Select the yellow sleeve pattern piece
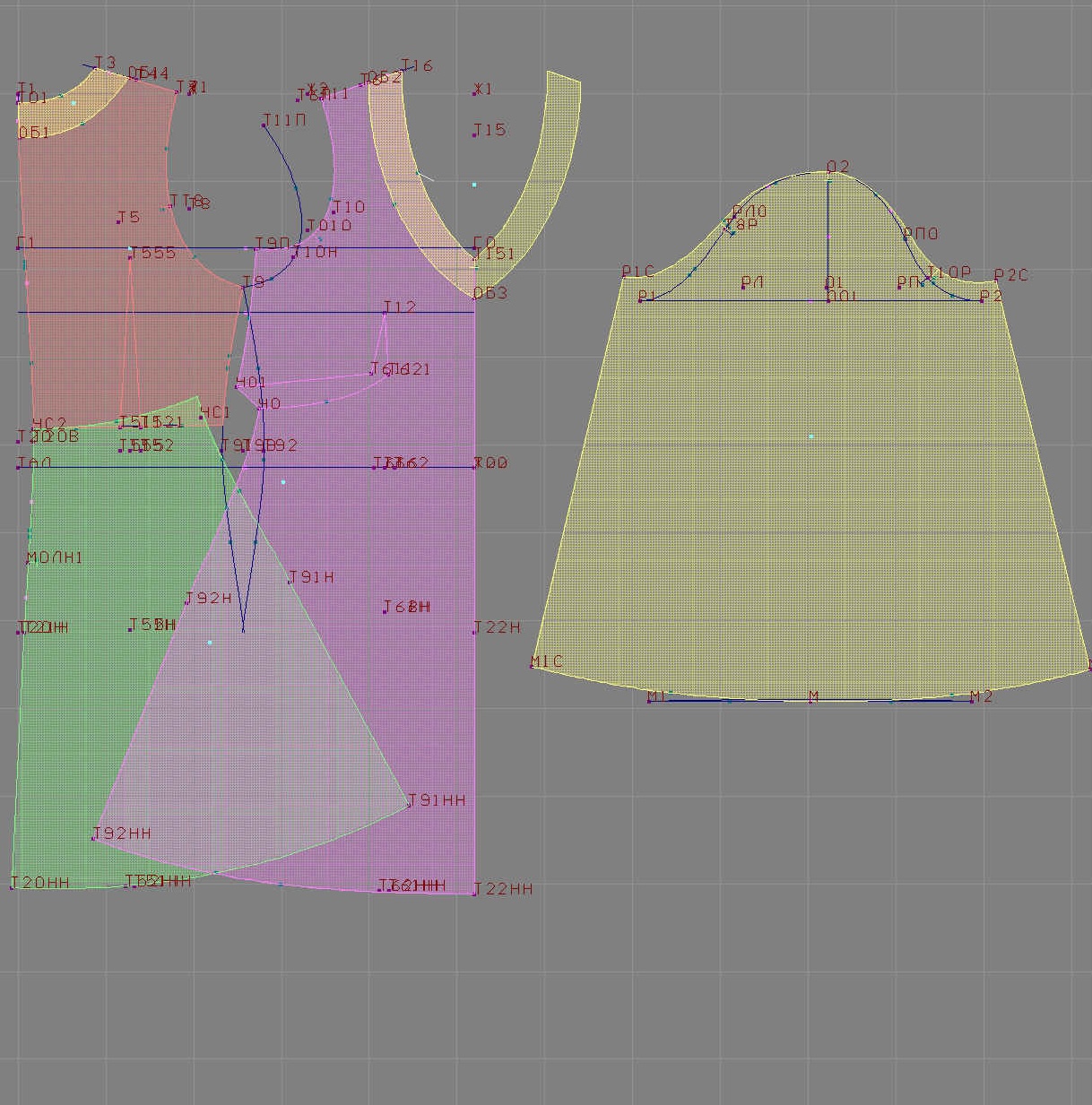The image size is (1092, 1105). (x=811, y=502)
